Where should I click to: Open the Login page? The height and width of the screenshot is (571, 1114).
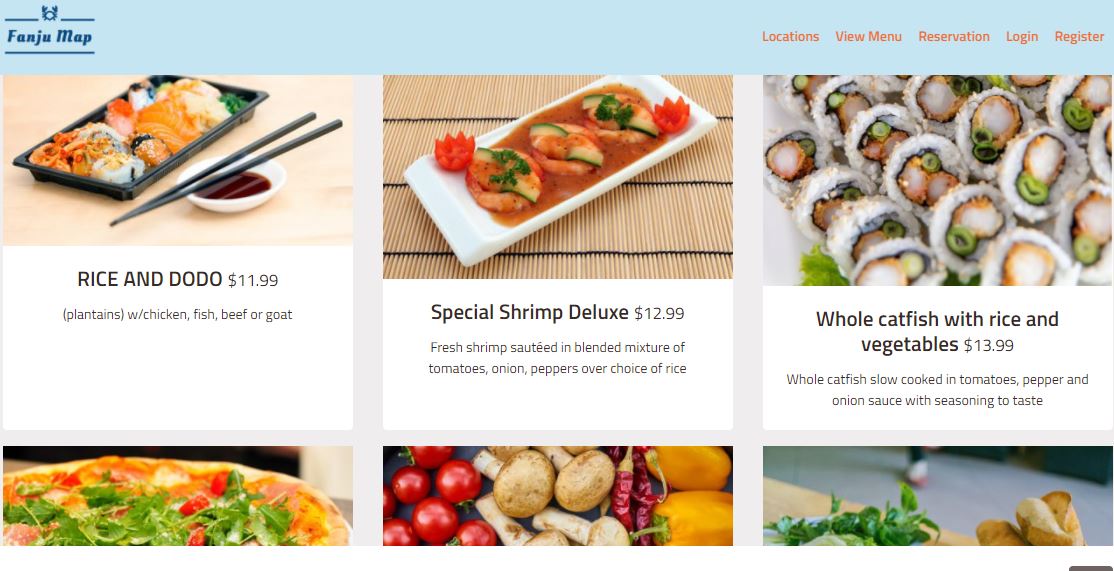[x=1022, y=36]
